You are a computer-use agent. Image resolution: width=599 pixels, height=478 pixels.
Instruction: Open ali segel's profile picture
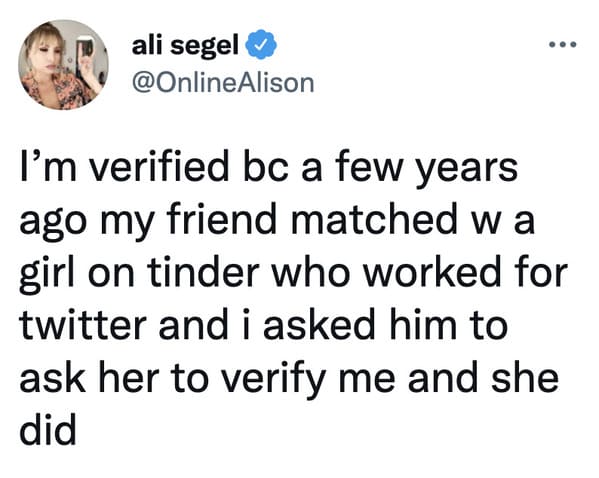click(63, 65)
